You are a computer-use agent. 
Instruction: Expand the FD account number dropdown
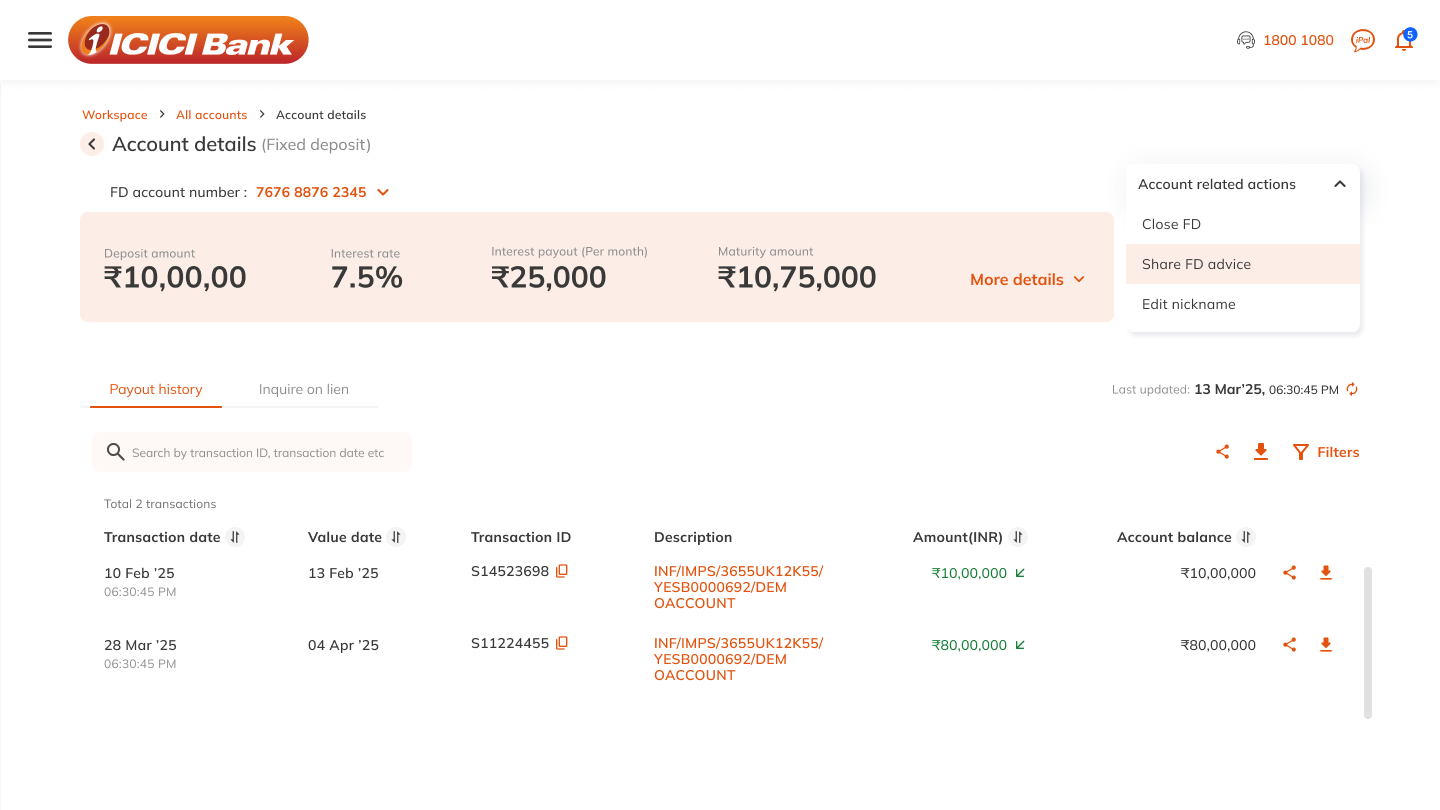pos(383,192)
